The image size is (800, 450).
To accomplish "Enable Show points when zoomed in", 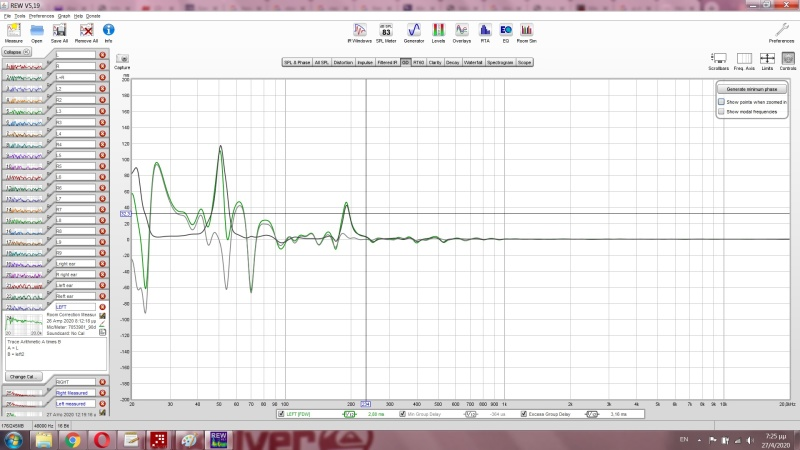I will pyautogui.click(x=721, y=102).
